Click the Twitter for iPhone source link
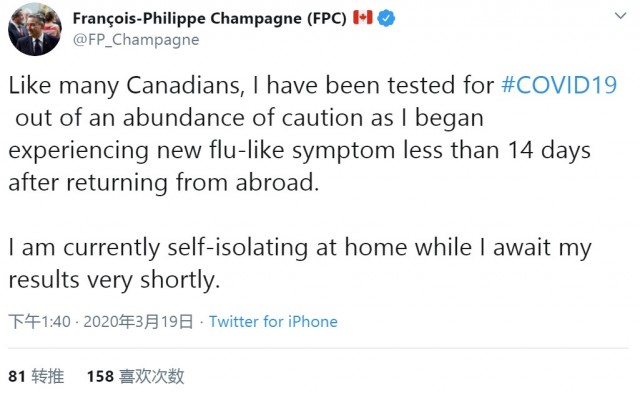This screenshot has width=640, height=393. 273,322
